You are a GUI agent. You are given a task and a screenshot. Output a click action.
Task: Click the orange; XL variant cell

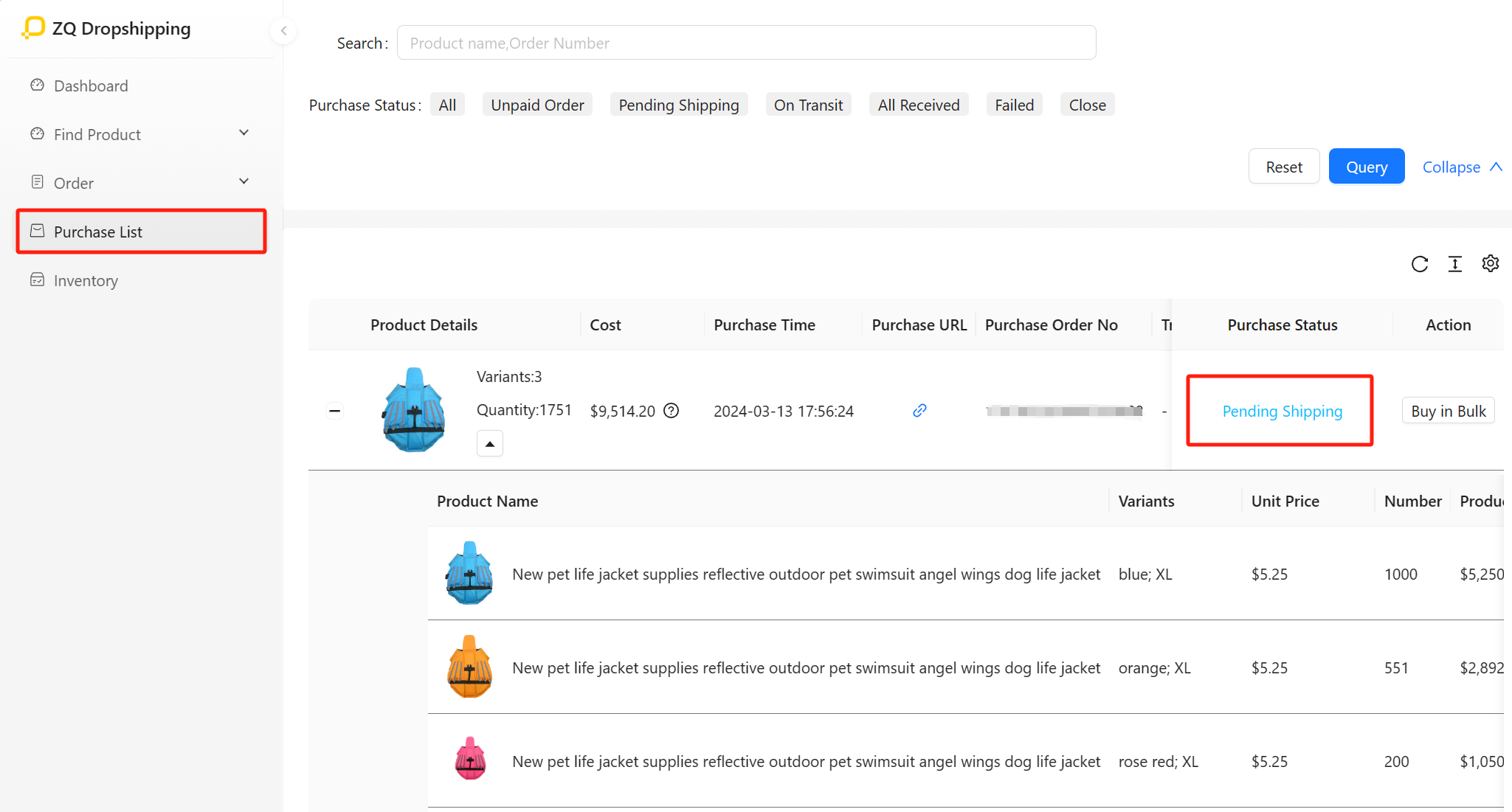click(1155, 667)
